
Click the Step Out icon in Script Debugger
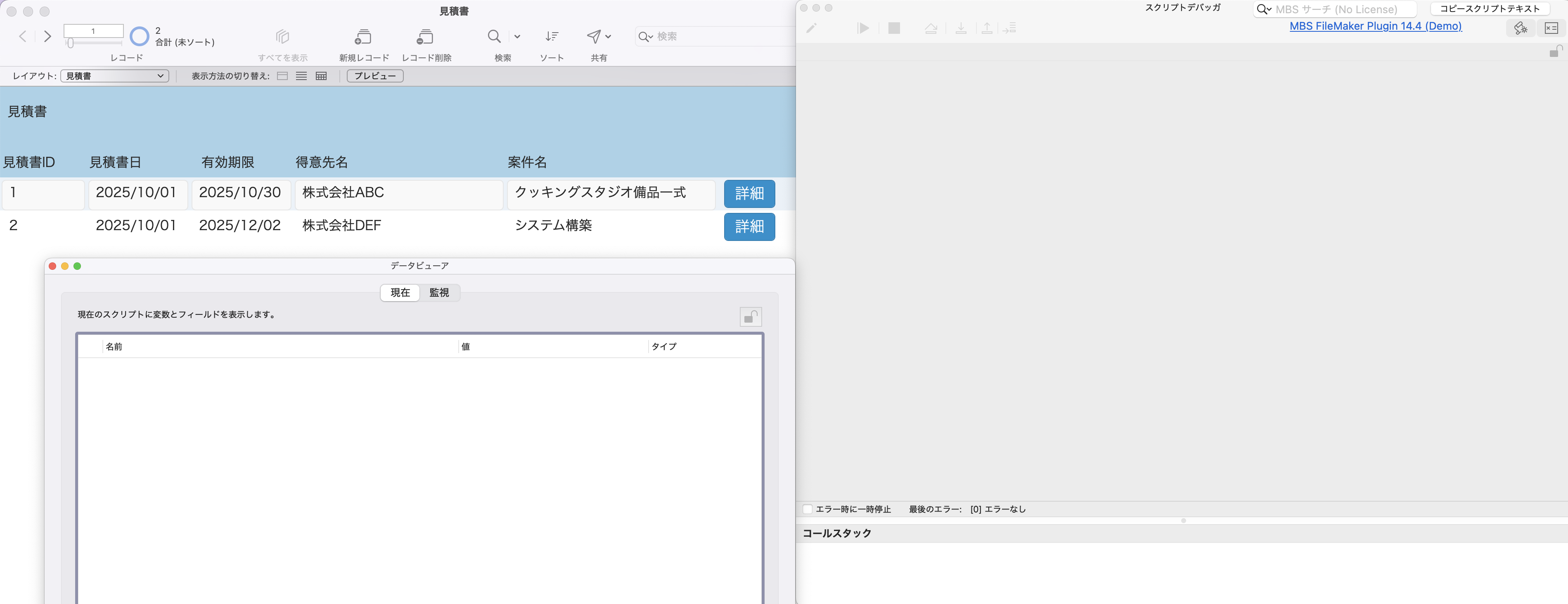(987, 28)
